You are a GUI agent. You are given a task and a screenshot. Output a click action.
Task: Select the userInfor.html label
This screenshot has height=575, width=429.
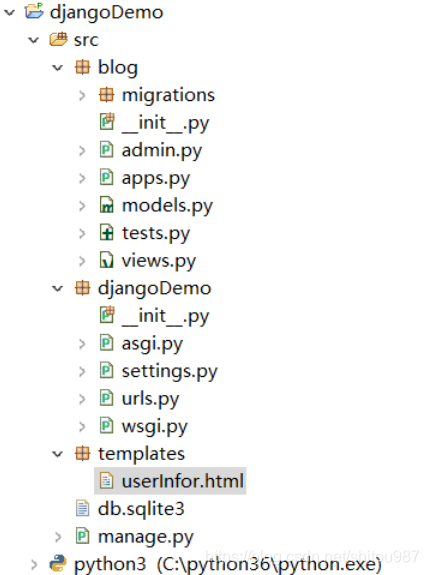183,481
